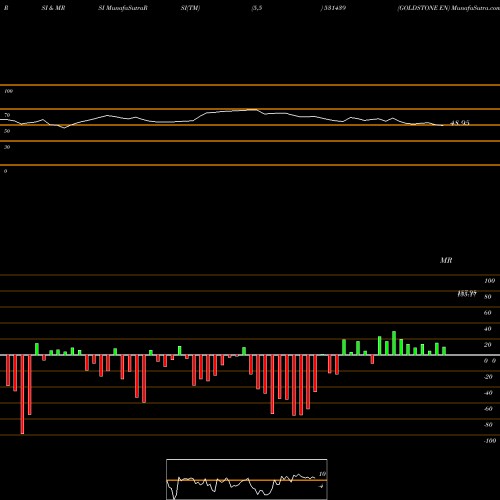Click the stock code 531439 in header
Image resolution: width=500 pixels, height=500 pixels.
coord(334,8)
